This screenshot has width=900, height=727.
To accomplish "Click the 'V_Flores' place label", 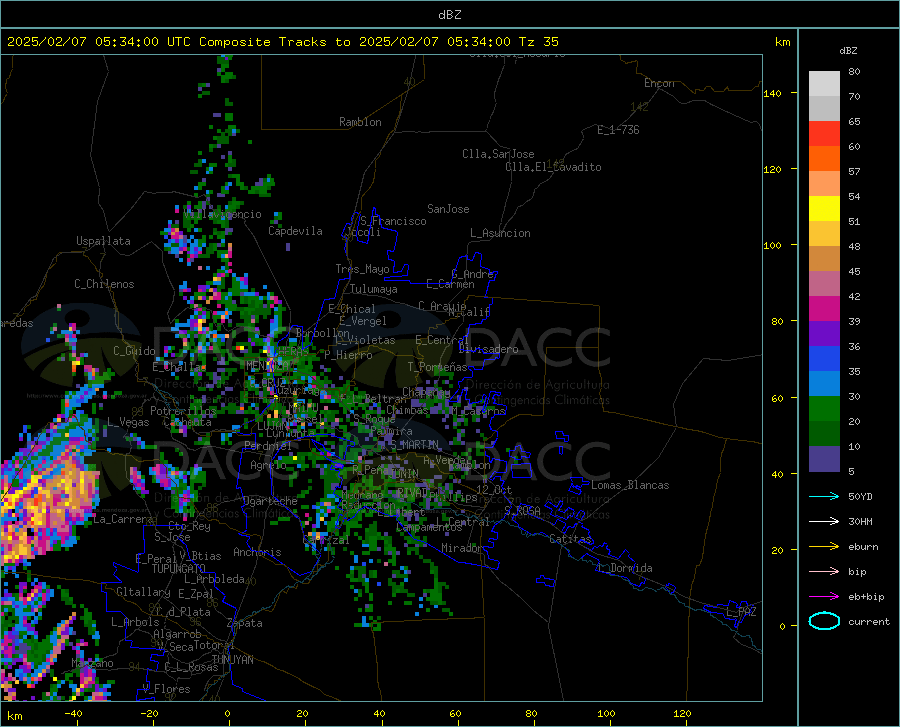I will (x=166, y=689).
